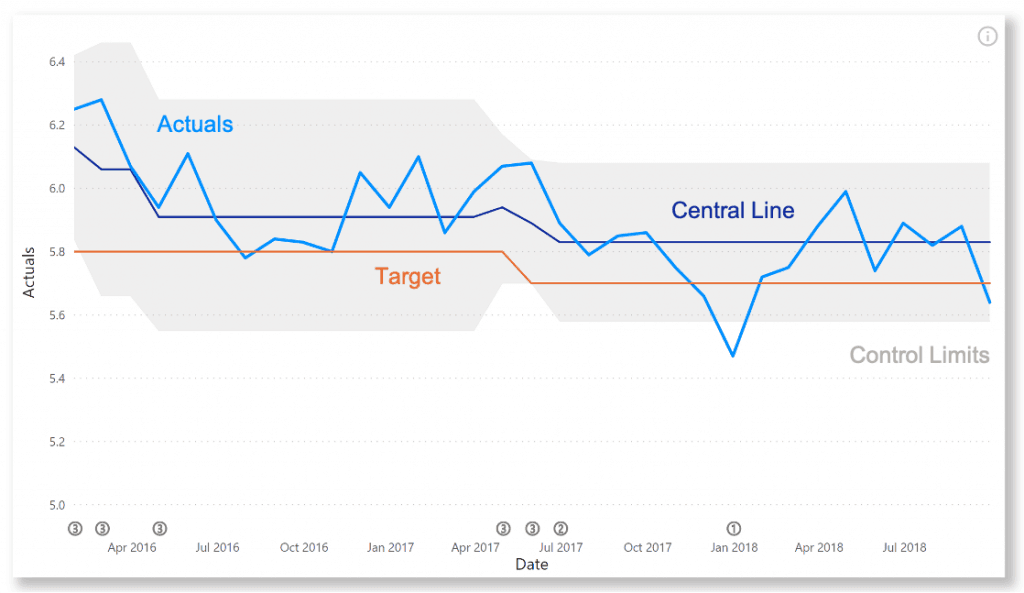Screen dimensions: 1024x593
Task: Click the Jul 2018 date axis label
Action: tap(904, 547)
